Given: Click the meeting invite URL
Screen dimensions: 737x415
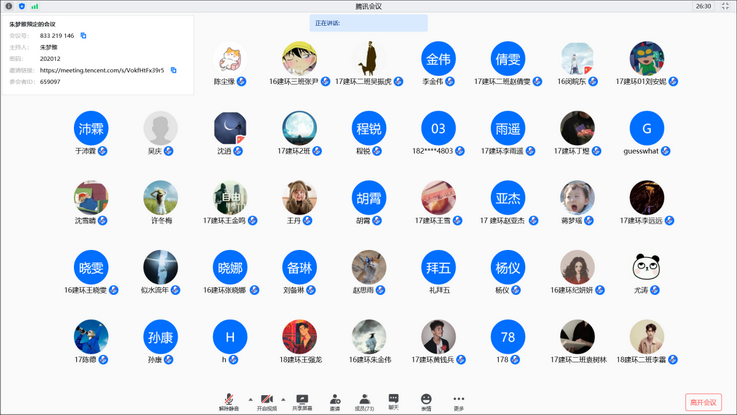Looking at the screenshot, I should (102, 70).
